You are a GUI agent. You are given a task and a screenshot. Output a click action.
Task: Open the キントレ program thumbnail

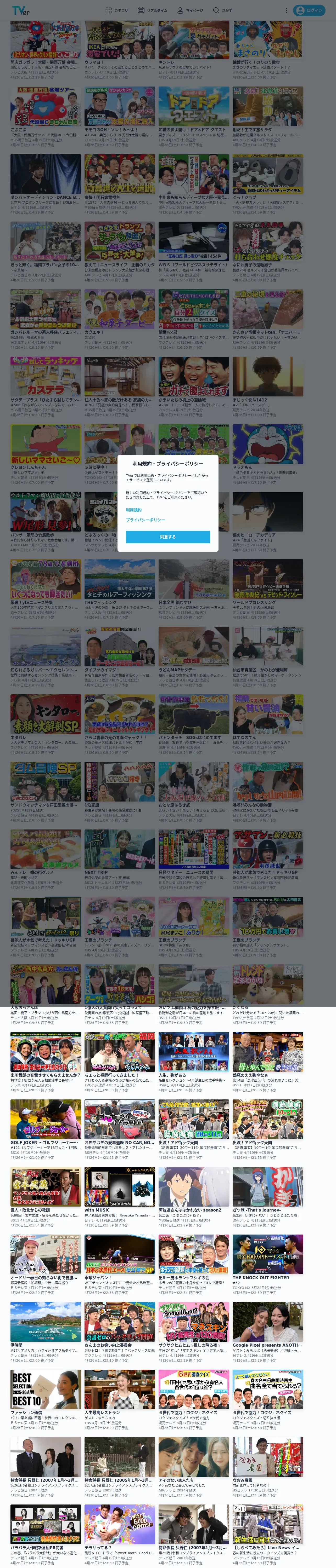(194, 38)
